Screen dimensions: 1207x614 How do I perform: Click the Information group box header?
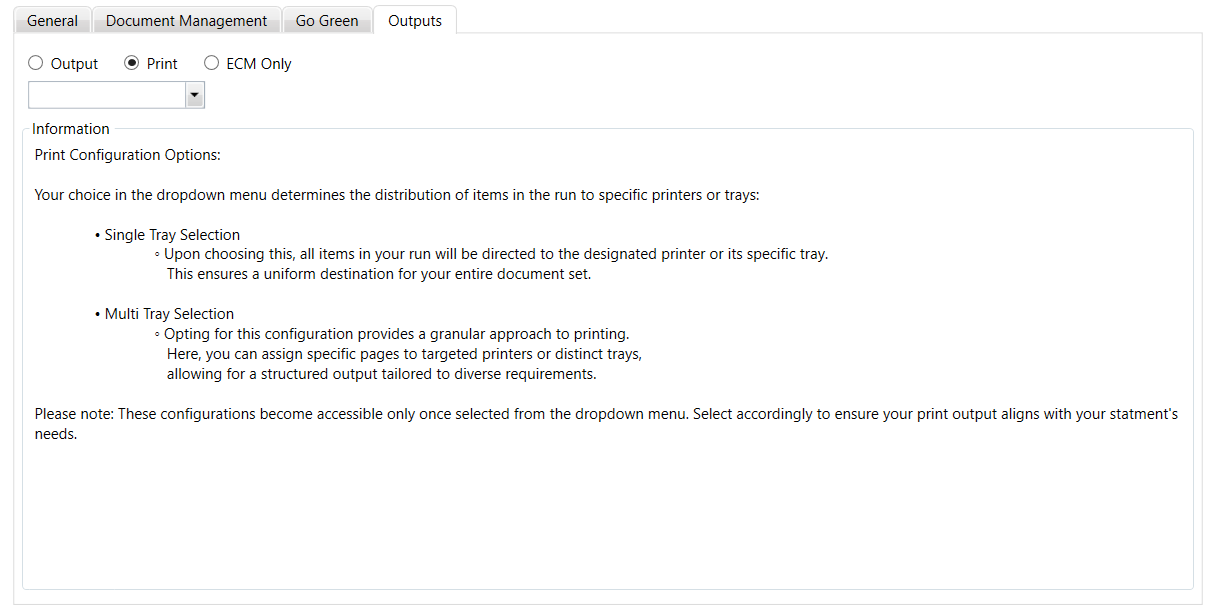point(71,128)
